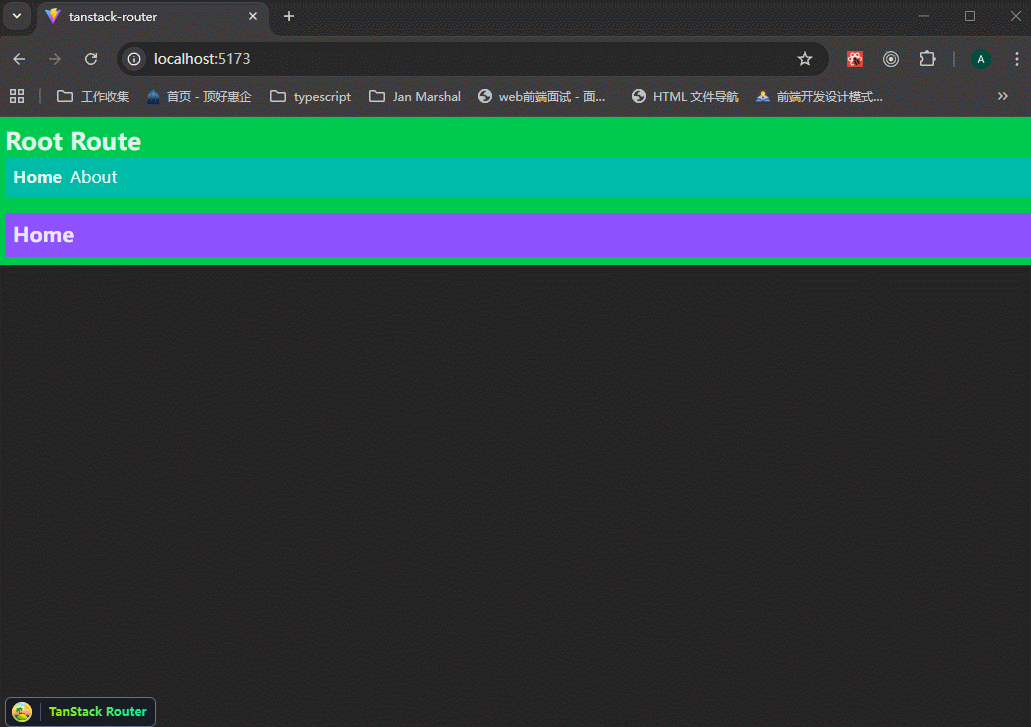Select the tanstack-router browser tab
The image size is (1031, 727).
(140, 17)
